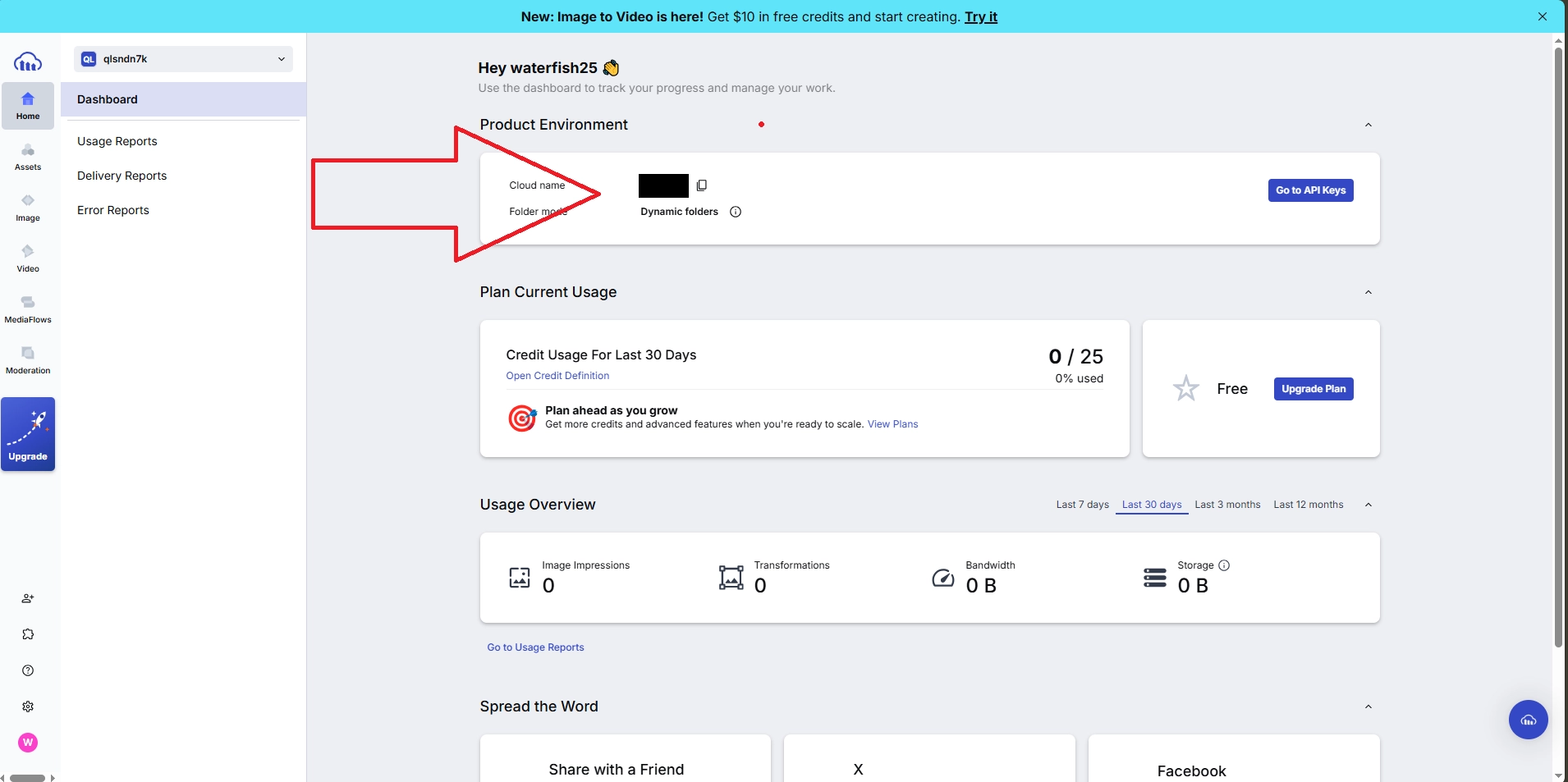Open Error Reports
Image resolution: width=1568 pixels, height=782 pixels.
(113, 210)
